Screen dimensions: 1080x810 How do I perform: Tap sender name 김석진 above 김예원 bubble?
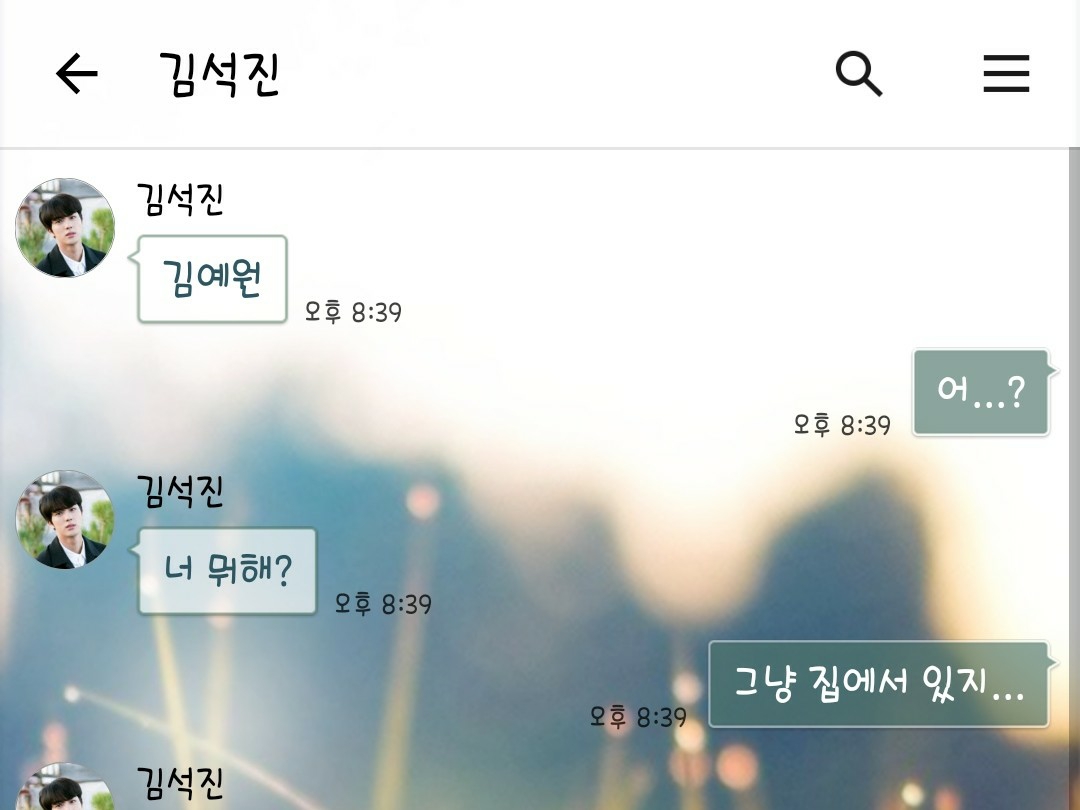tap(180, 199)
